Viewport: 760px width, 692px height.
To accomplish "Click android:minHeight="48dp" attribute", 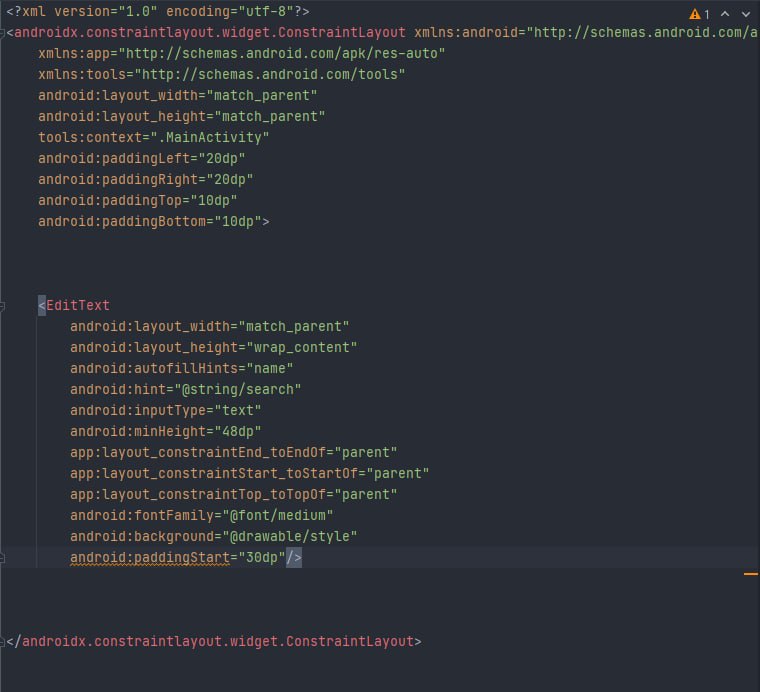I will (166, 431).
